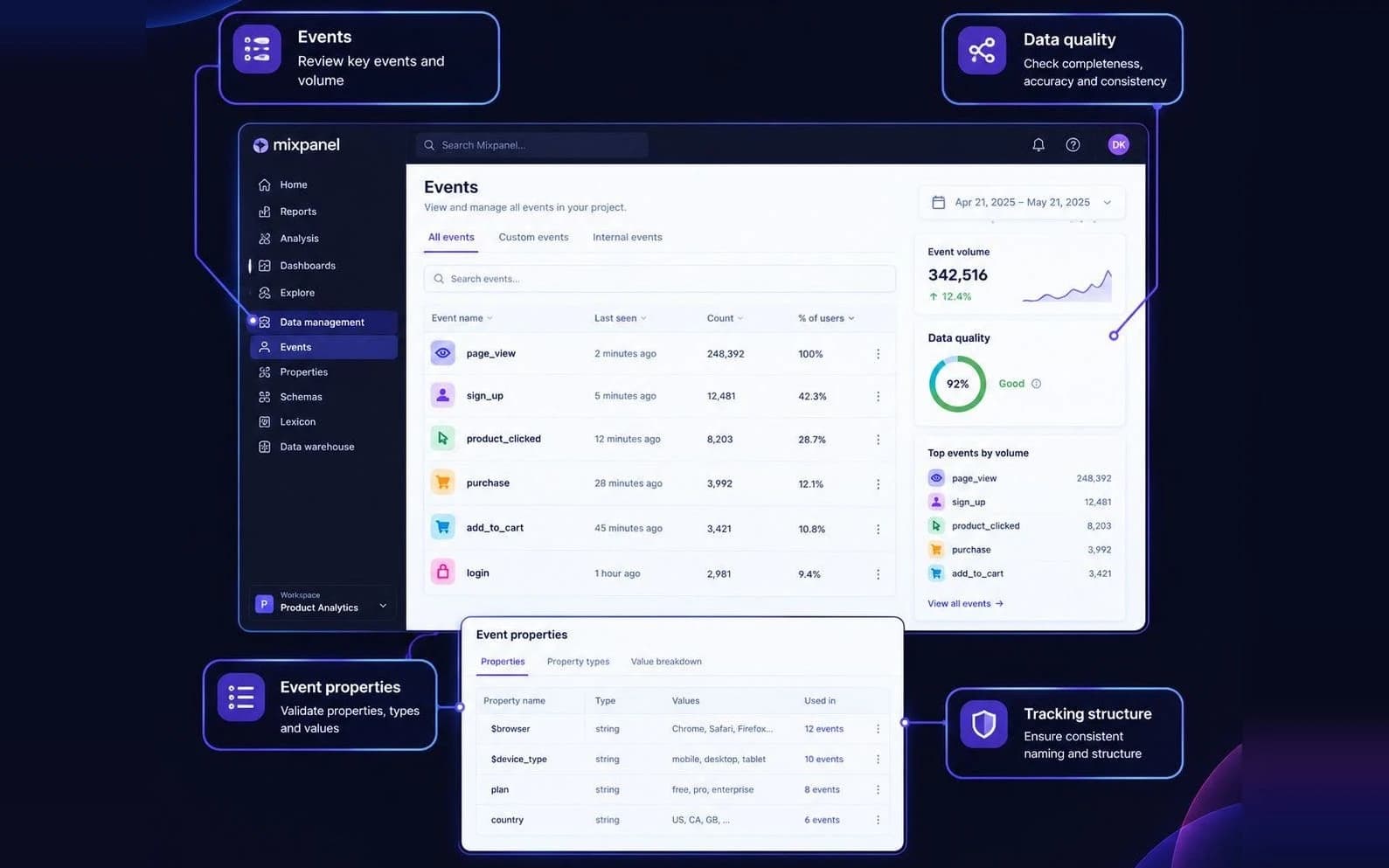
Task: Focus the Search Mixpanel field
Action: pos(532,145)
